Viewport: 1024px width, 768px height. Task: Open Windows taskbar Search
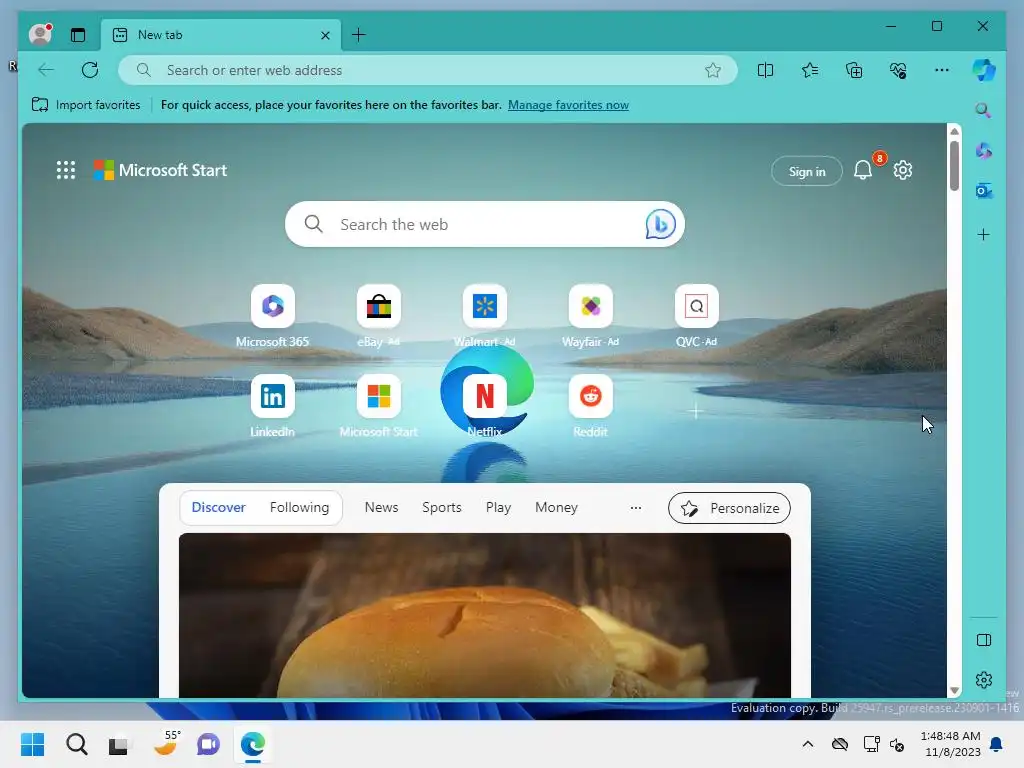(x=76, y=744)
